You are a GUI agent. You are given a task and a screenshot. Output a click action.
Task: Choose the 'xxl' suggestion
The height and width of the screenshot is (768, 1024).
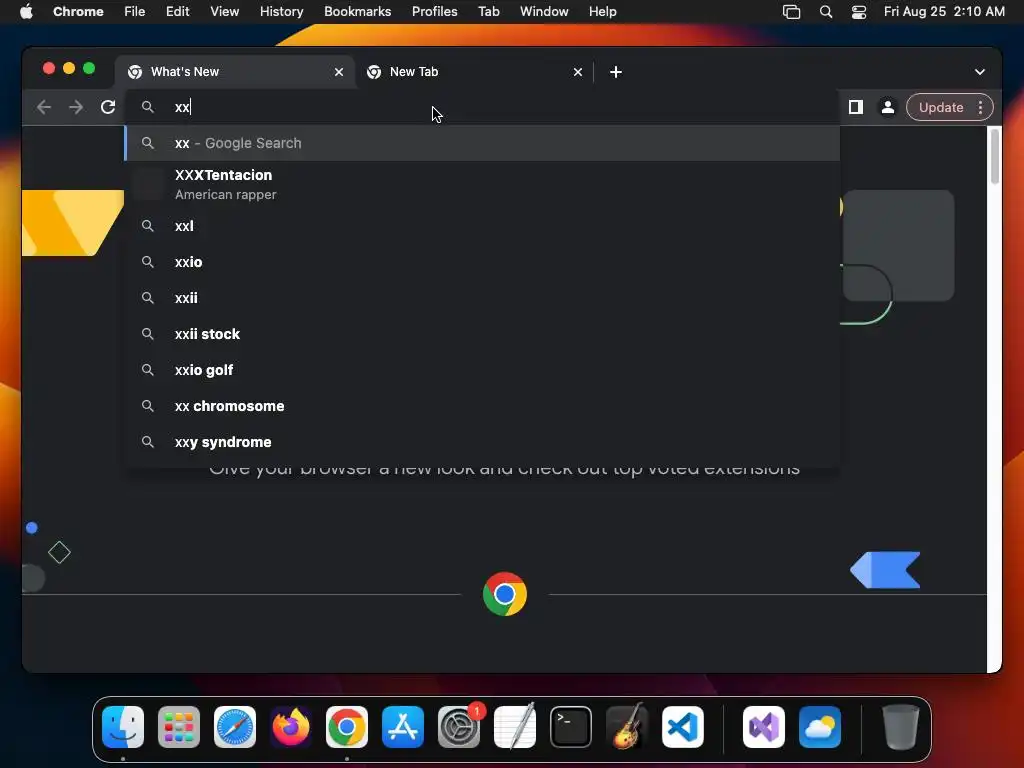(482, 226)
